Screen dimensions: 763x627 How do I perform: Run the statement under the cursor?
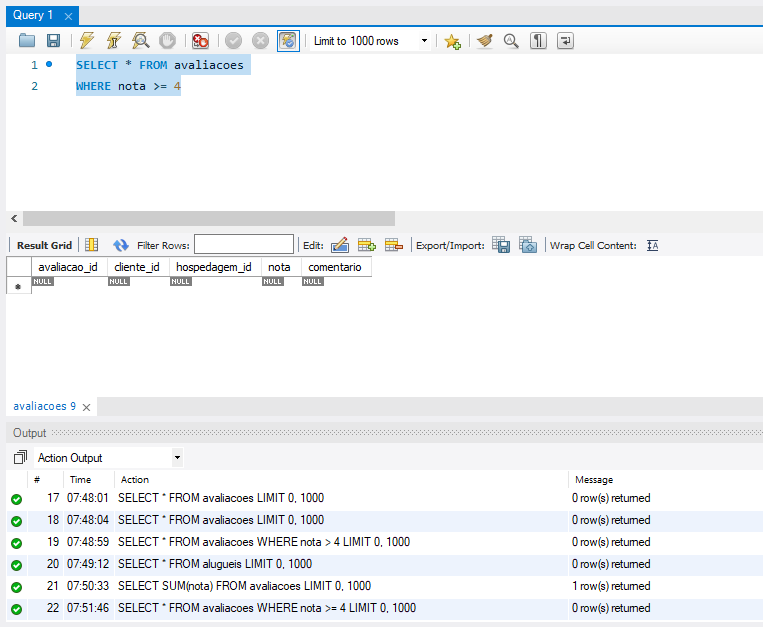coord(114,41)
